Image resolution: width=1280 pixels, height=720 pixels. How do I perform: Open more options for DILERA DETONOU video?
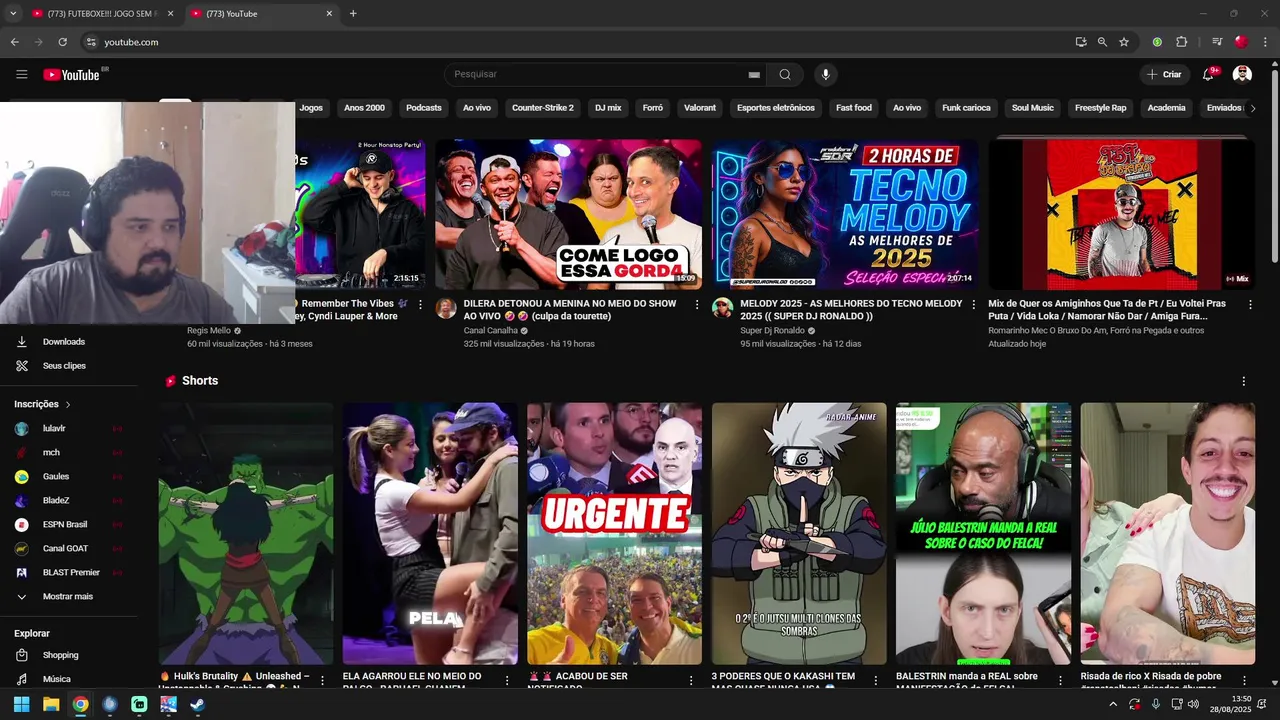pyautogui.click(x=697, y=304)
